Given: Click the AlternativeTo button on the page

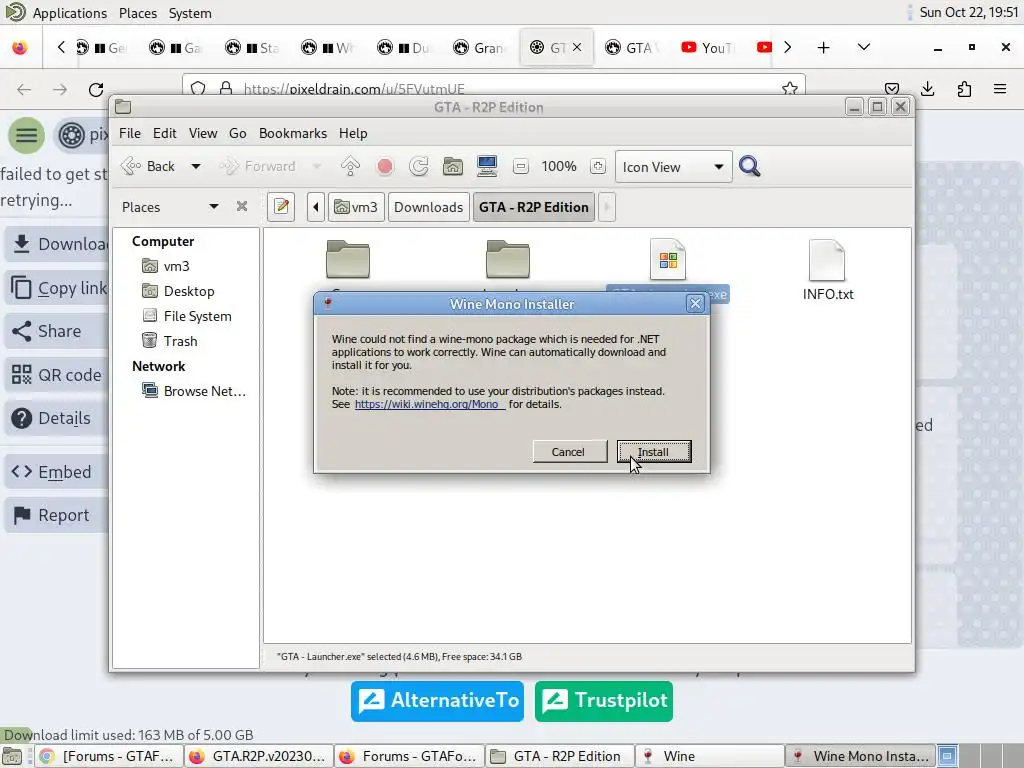Looking at the screenshot, I should coord(437,701).
